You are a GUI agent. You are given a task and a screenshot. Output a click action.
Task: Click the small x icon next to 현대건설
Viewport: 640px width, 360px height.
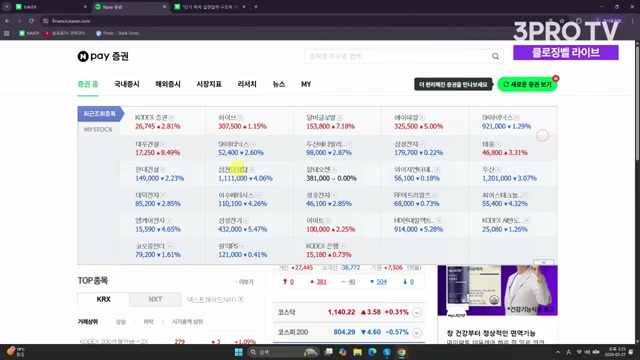click(163, 169)
